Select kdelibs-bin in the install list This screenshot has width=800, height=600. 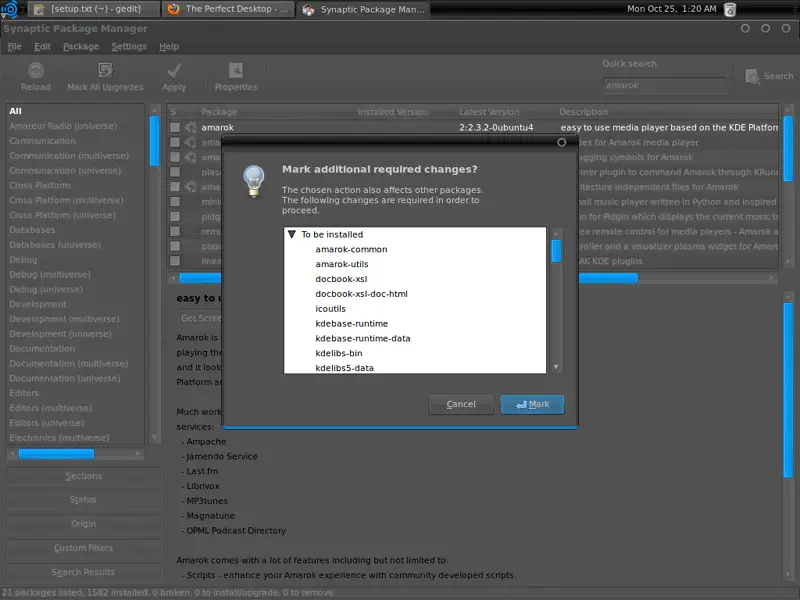(x=338, y=353)
